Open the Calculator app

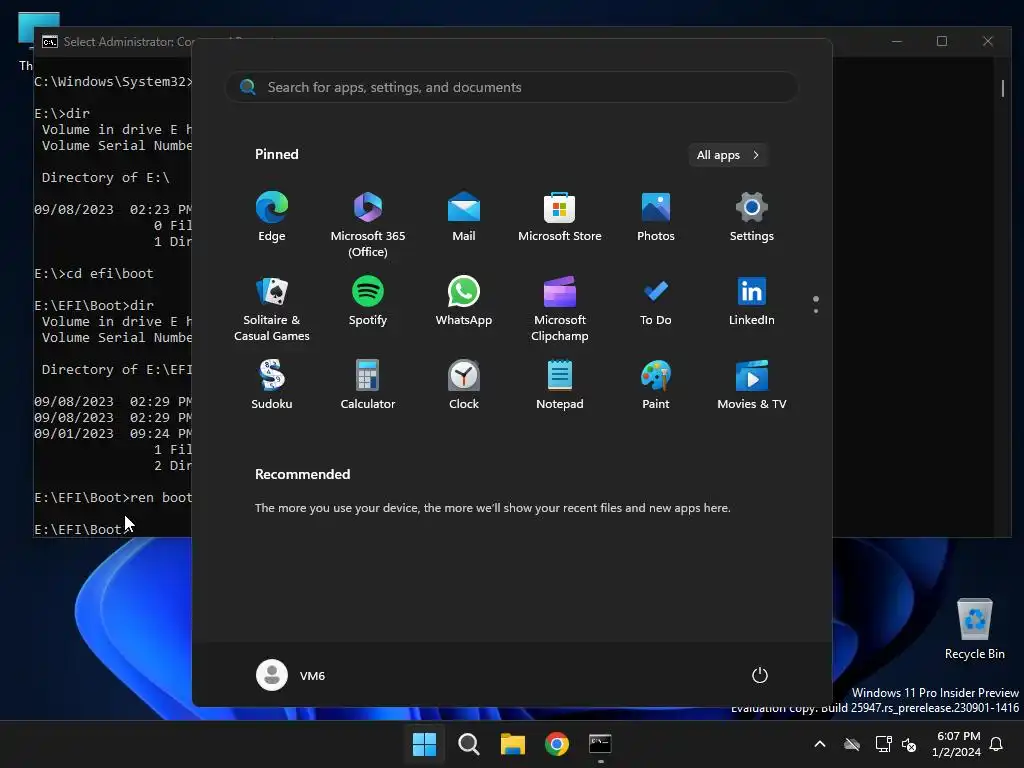coord(368,385)
